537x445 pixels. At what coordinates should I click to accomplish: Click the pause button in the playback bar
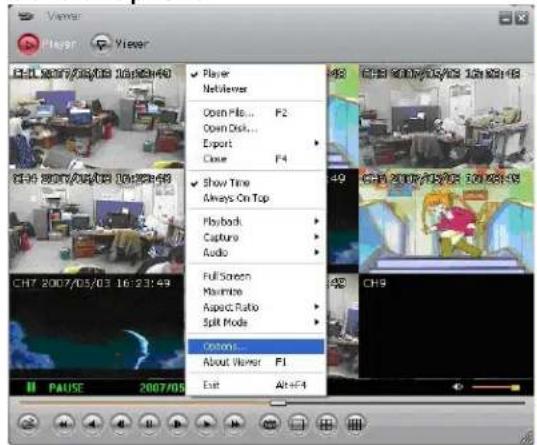coord(149,424)
